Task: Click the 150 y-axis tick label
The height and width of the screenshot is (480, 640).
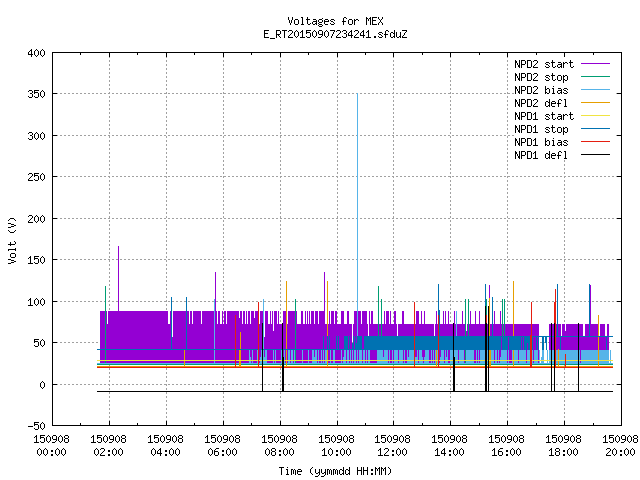Action: point(36,260)
